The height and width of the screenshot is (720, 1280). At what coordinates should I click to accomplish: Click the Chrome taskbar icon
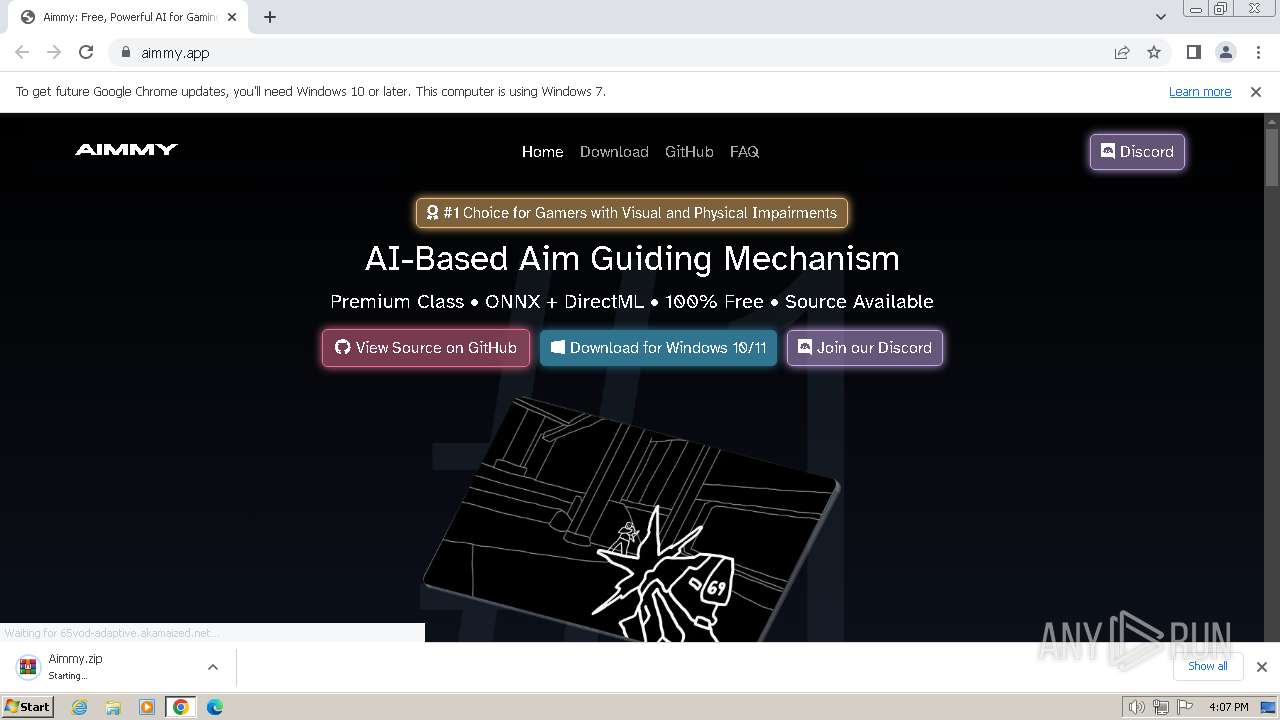[x=180, y=707]
